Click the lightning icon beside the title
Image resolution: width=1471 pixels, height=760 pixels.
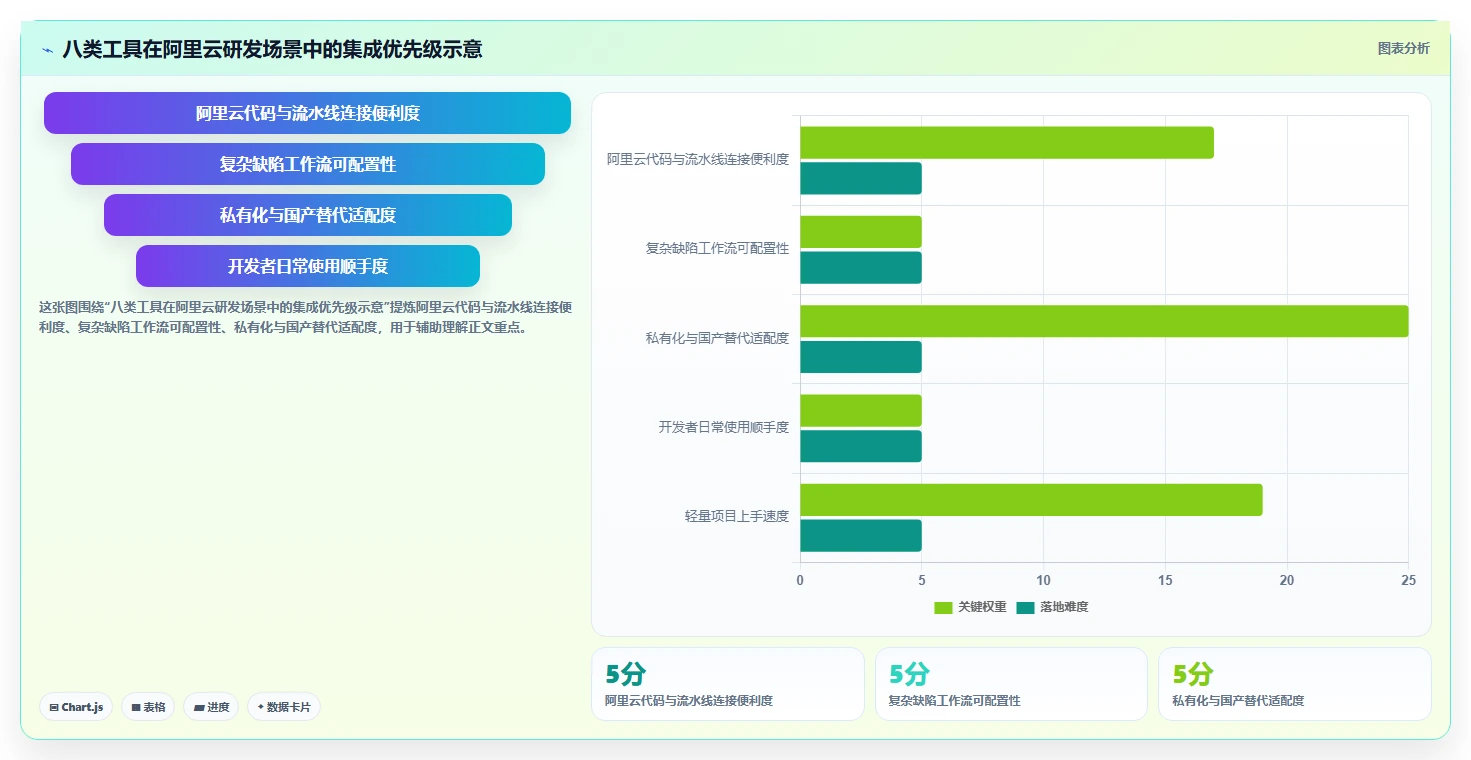[47, 49]
